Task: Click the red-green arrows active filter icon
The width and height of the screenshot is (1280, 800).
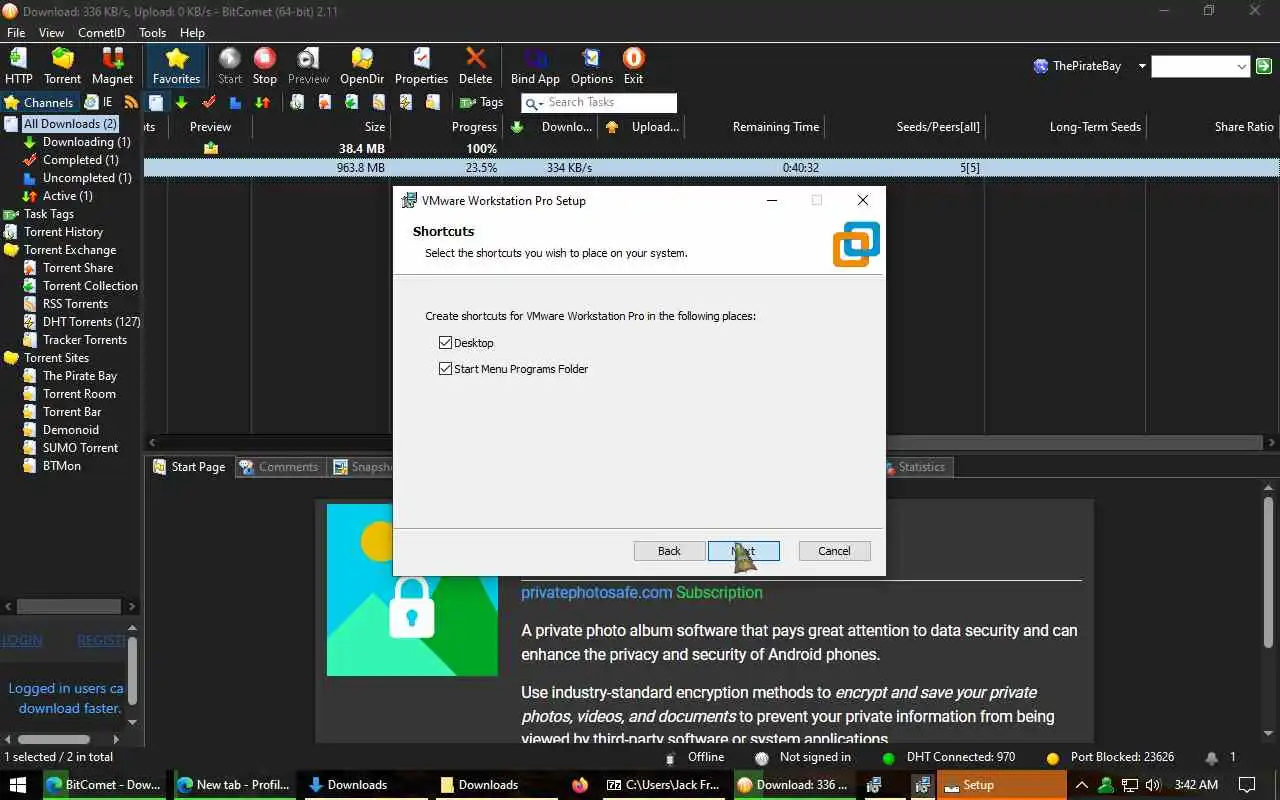Action: click(262, 102)
